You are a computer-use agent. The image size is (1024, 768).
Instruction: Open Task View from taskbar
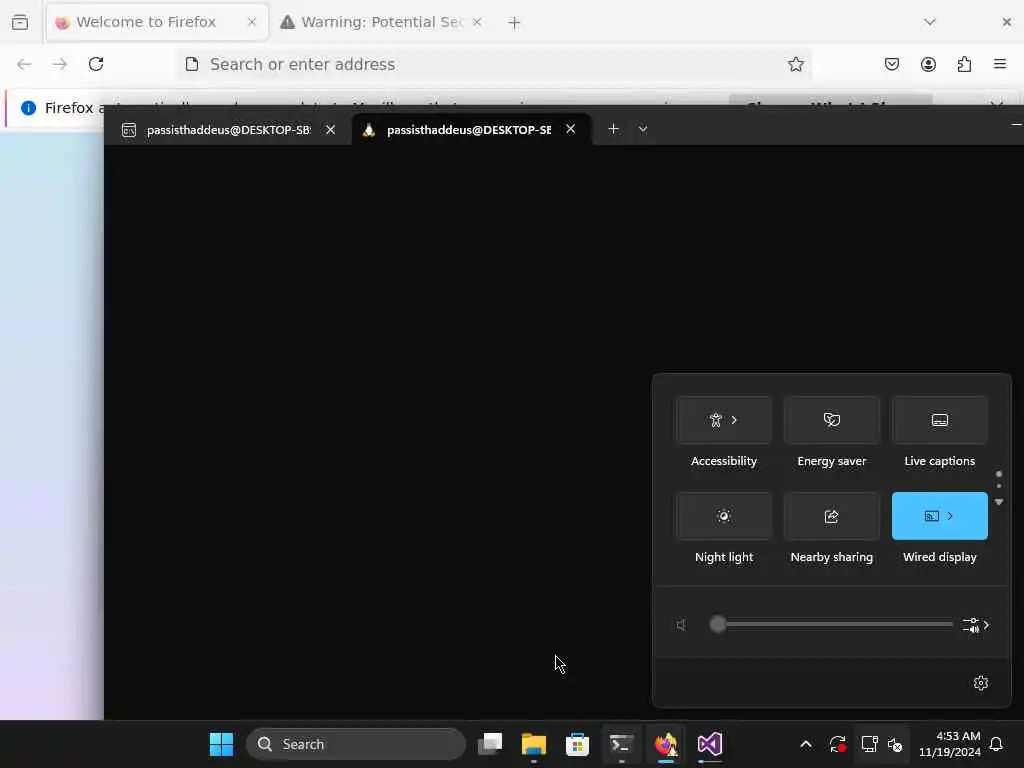(x=490, y=744)
